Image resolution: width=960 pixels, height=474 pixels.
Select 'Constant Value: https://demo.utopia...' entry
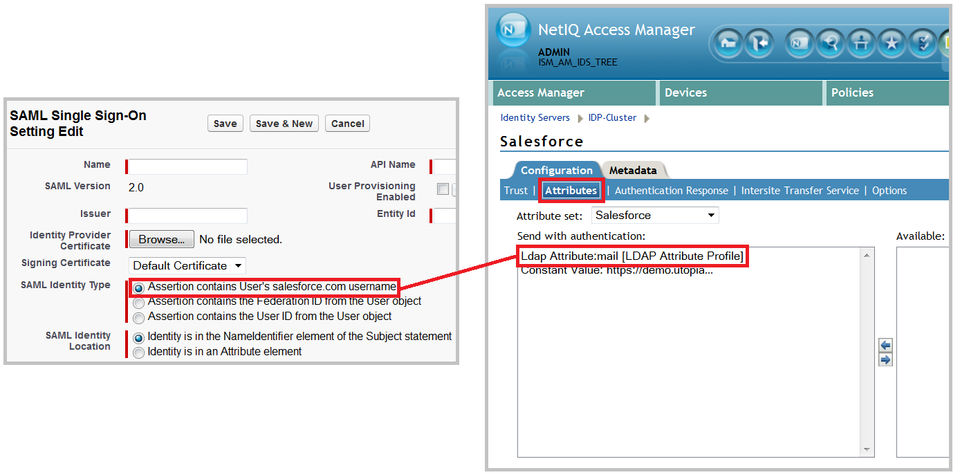617,271
